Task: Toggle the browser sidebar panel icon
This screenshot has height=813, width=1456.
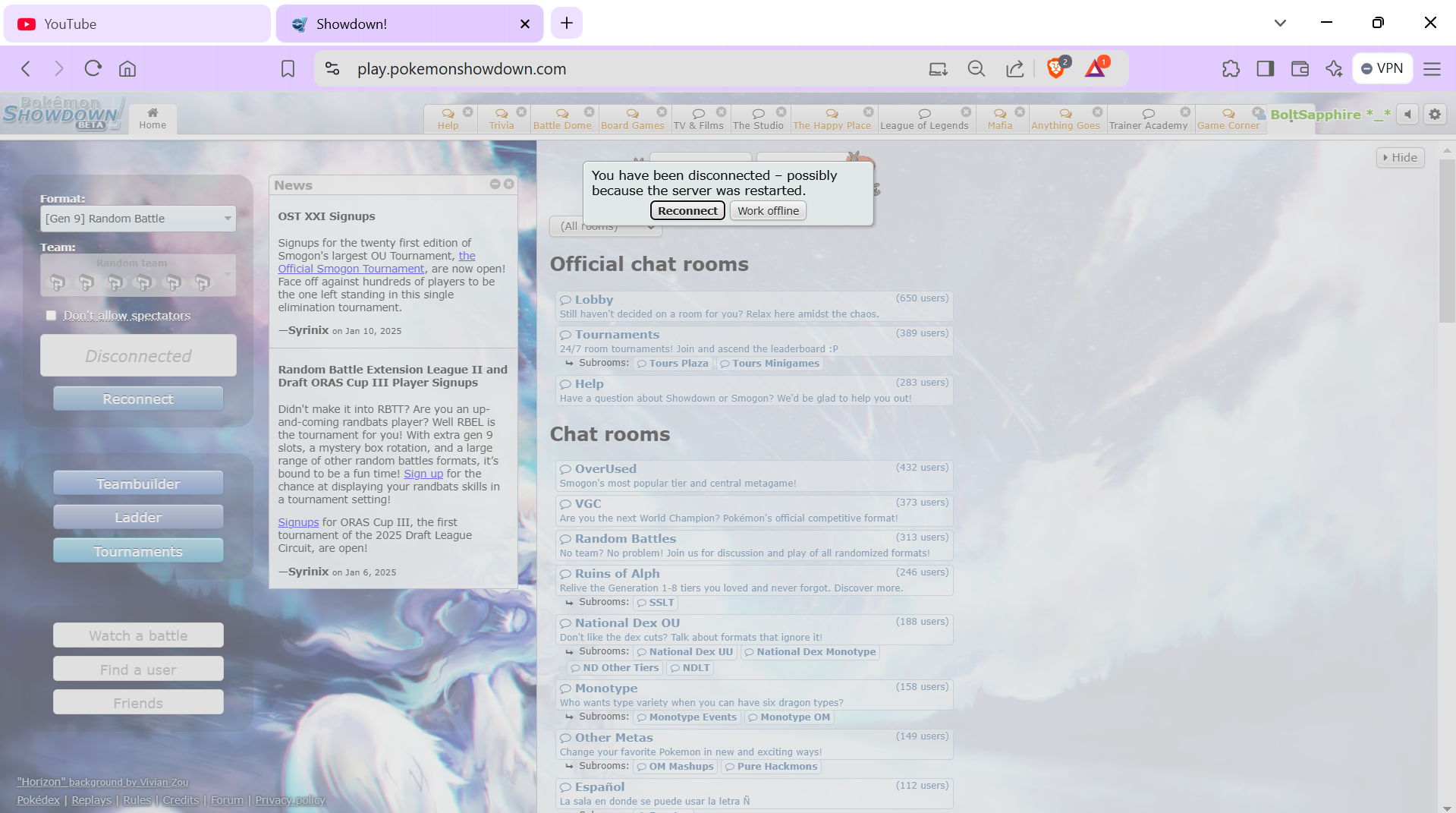Action: click(x=1266, y=69)
